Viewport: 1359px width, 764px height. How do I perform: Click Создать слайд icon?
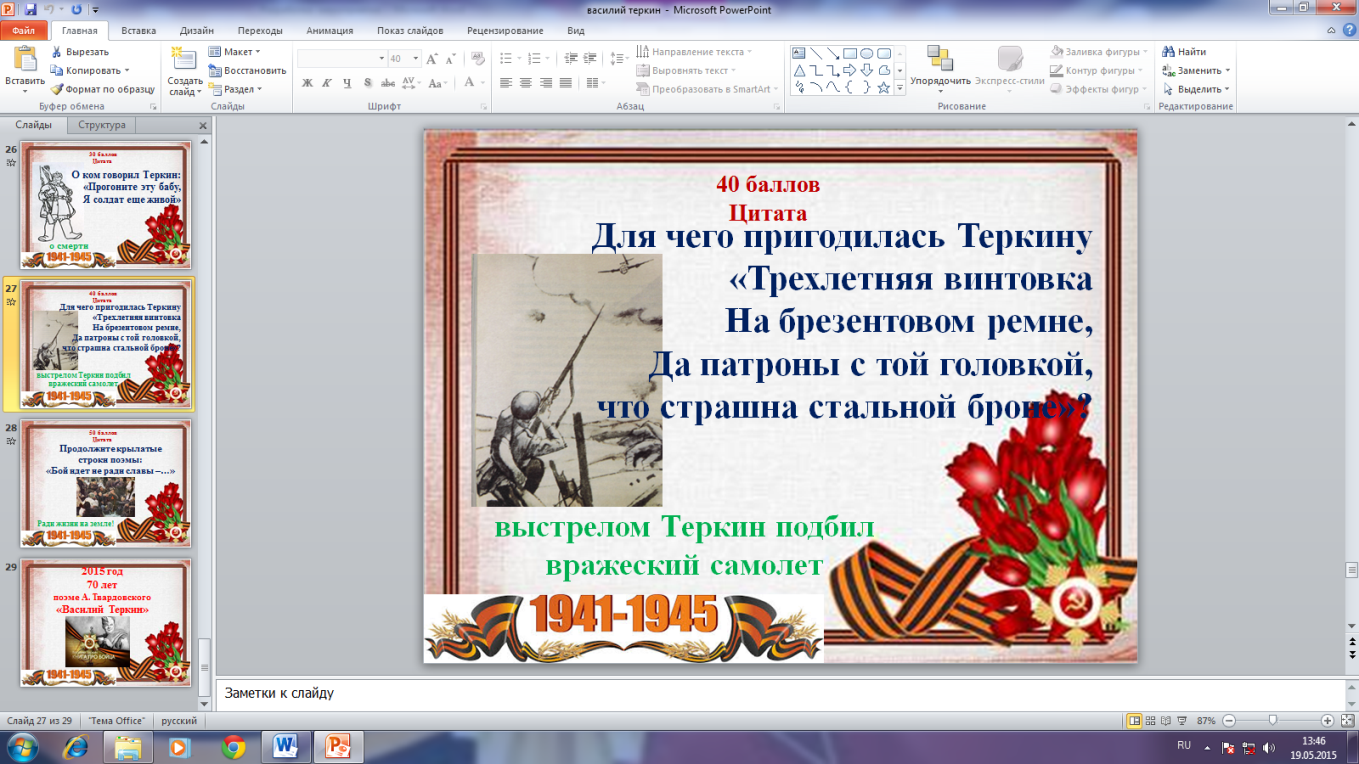[x=184, y=58]
